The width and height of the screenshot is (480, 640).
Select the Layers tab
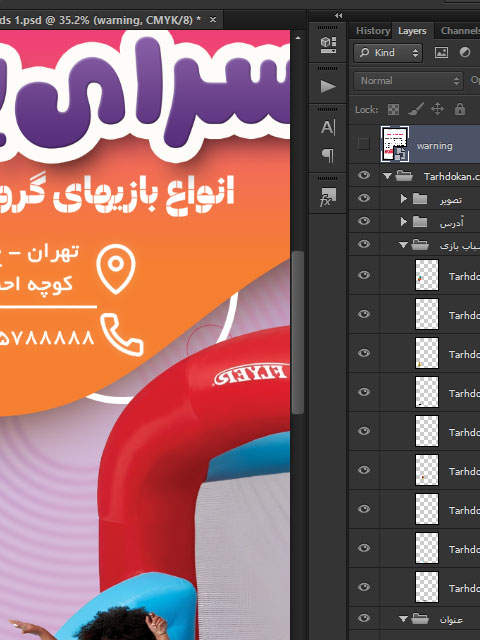tap(412, 31)
